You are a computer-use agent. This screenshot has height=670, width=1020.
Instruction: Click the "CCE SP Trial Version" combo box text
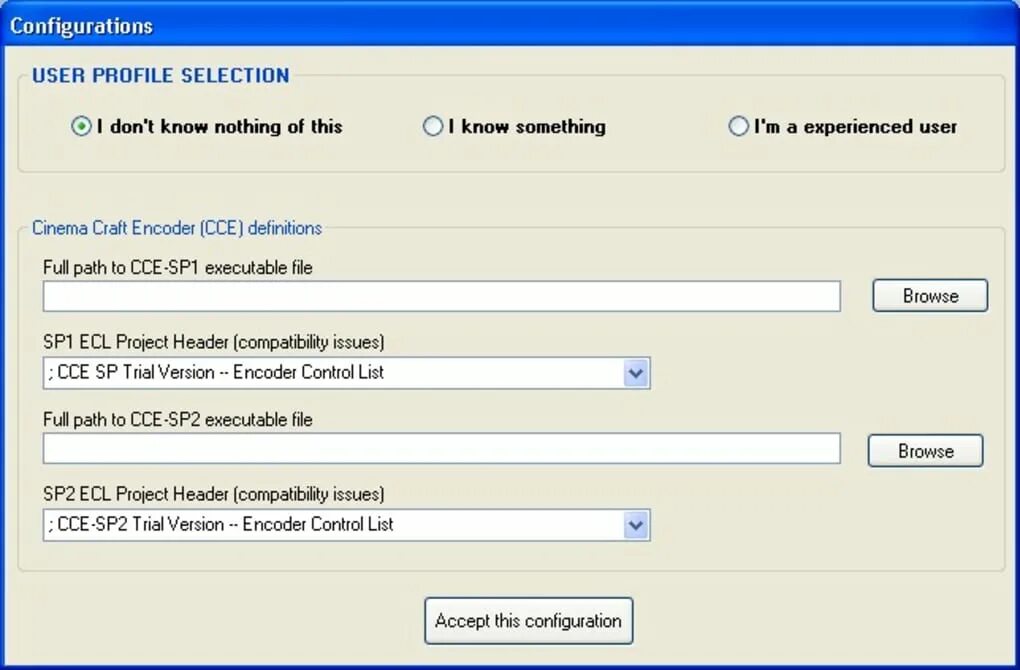216,373
